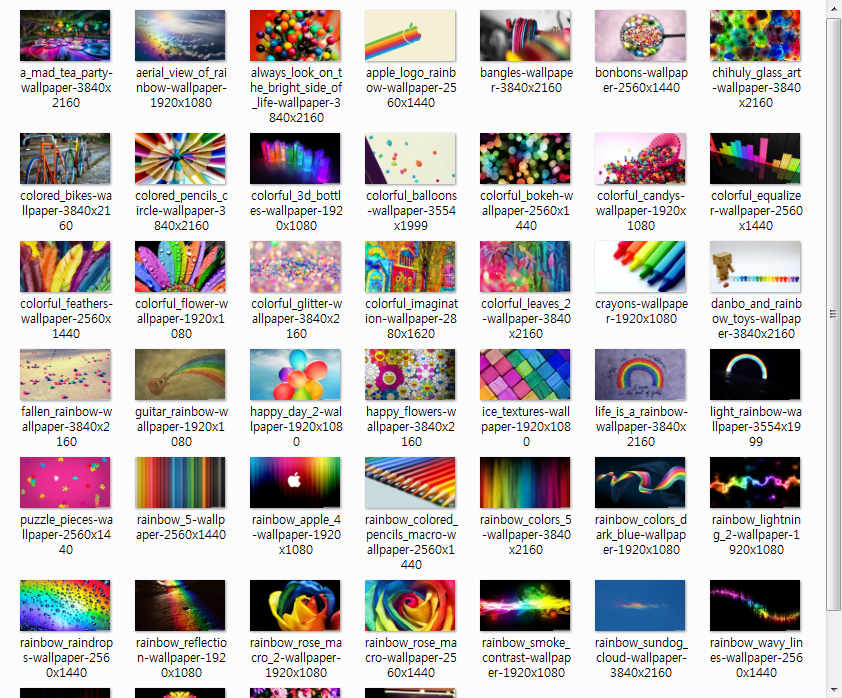This screenshot has width=842, height=698.
Task: Pick the puzzle_pieces wallpaper thumbnail
Action: pos(65,482)
